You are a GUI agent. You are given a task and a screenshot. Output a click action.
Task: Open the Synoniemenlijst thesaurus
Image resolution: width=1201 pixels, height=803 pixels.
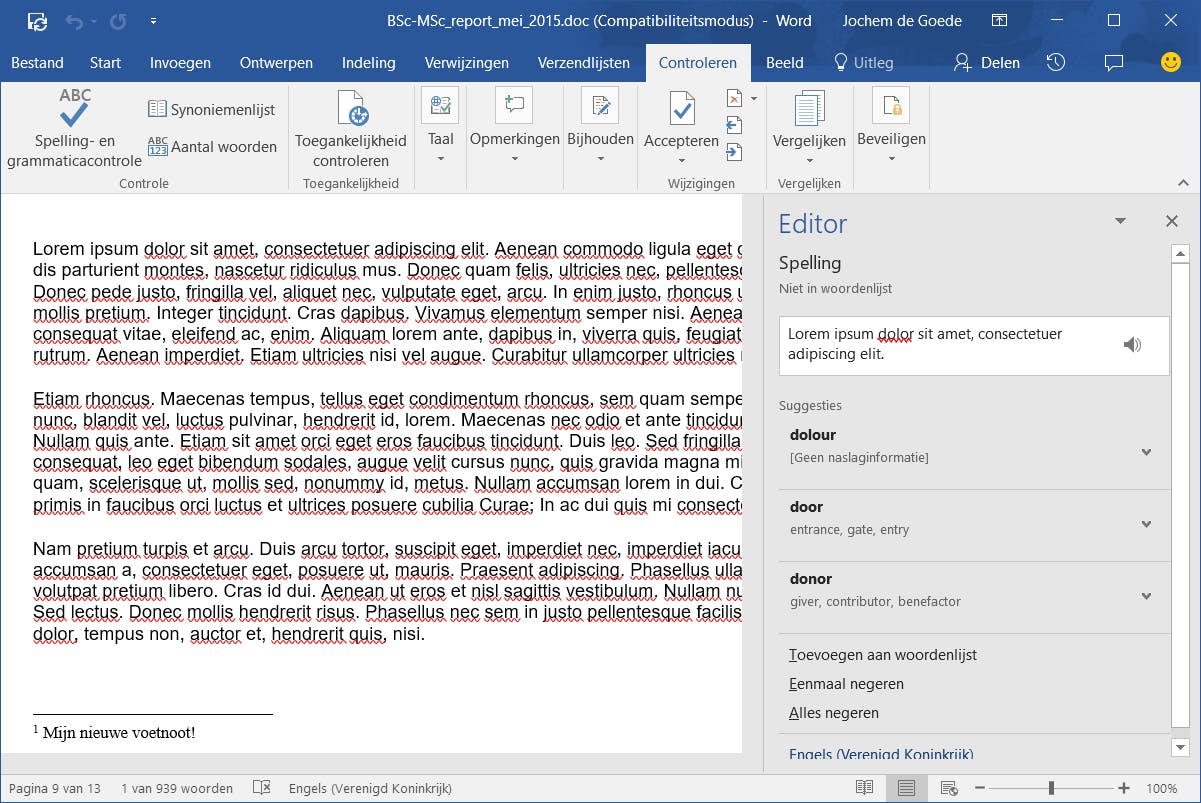point(211,109)
